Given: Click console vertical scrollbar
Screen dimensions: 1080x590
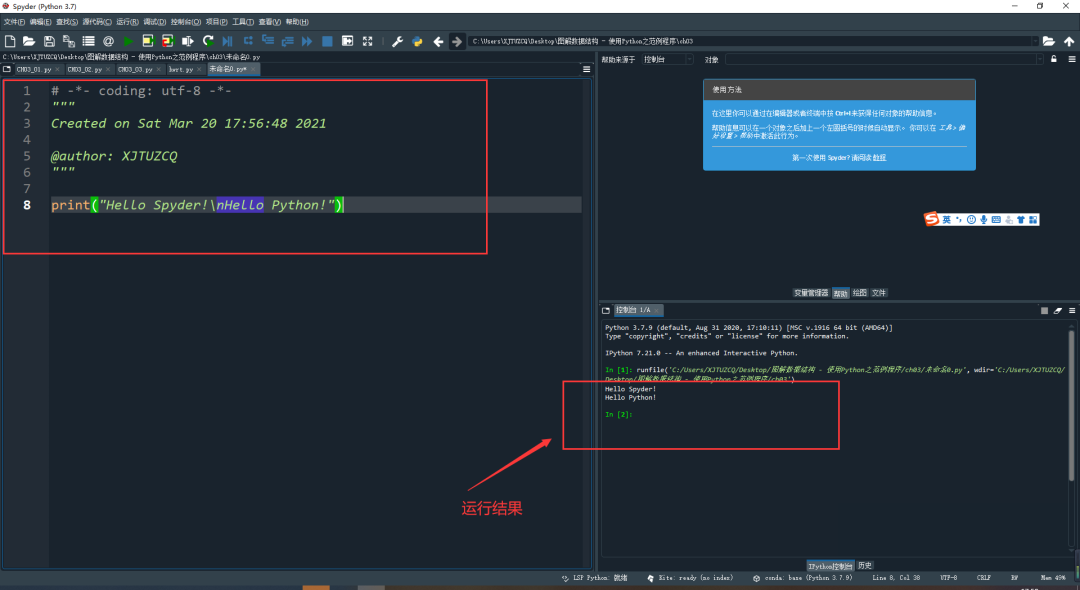Looking at the screenshot, I should click(x=1071, y=405).
